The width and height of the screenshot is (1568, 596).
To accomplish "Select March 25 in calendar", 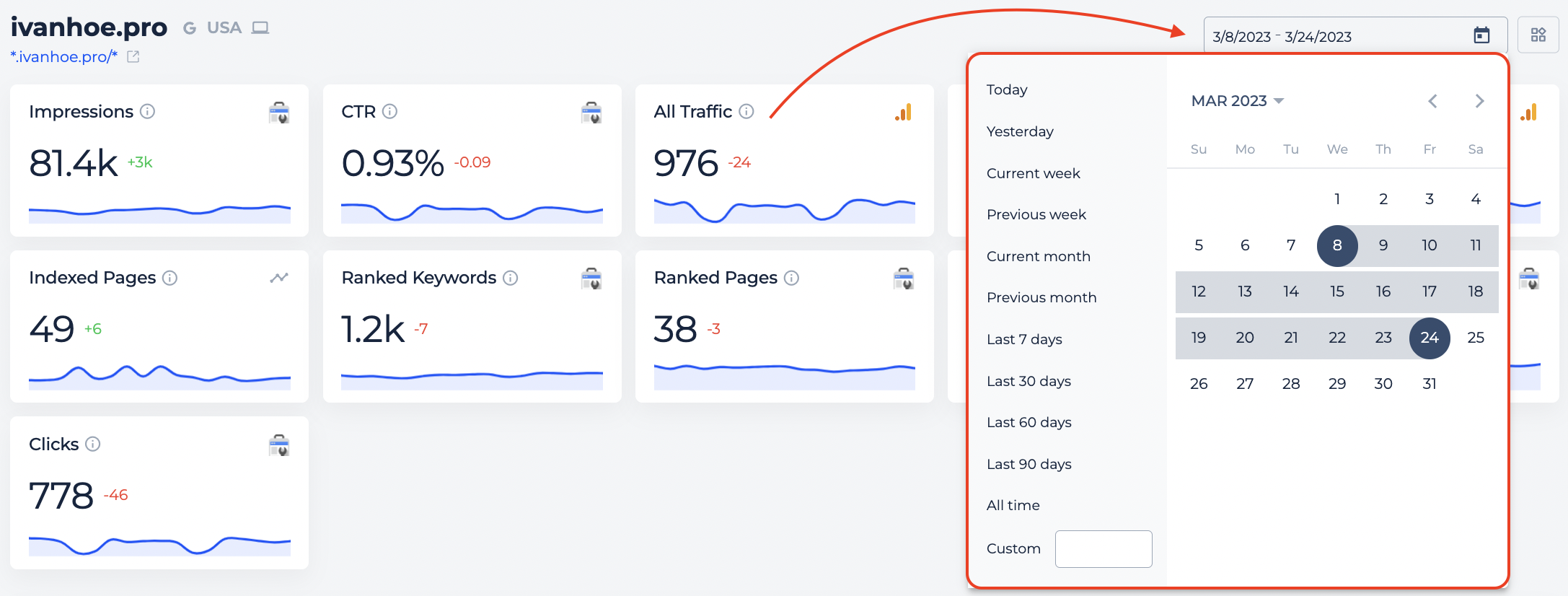I will (x=1476, y=338).
